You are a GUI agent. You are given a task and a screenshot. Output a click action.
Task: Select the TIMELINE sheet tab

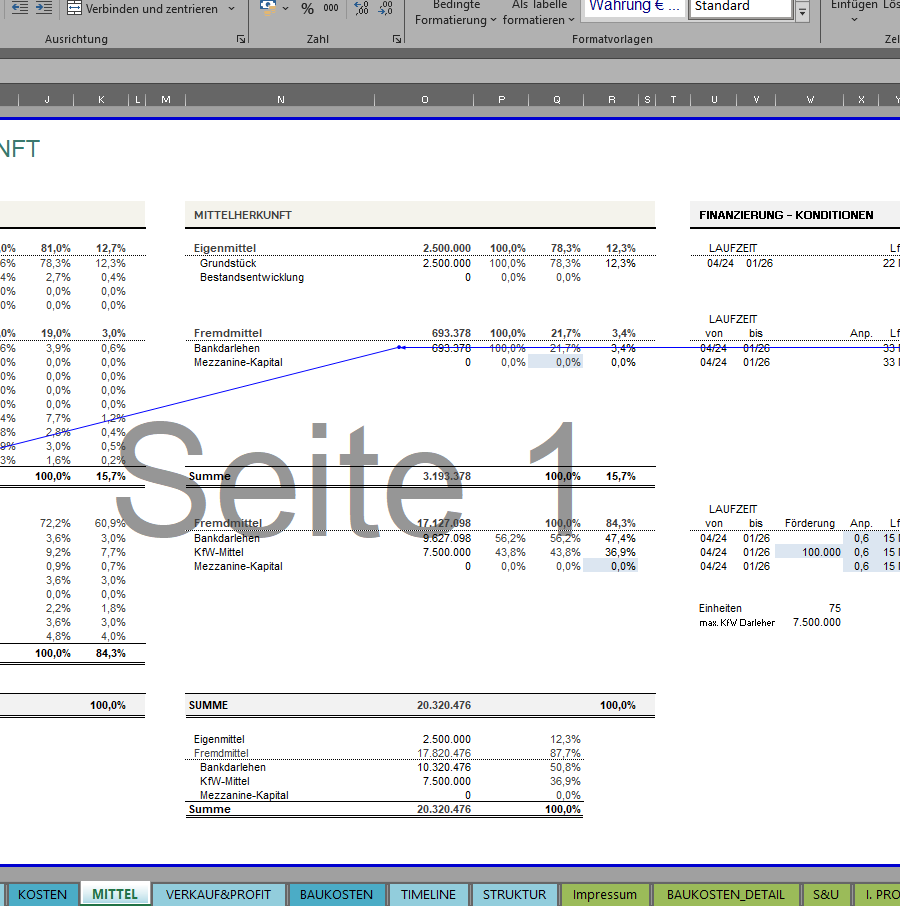coord(428,894)
